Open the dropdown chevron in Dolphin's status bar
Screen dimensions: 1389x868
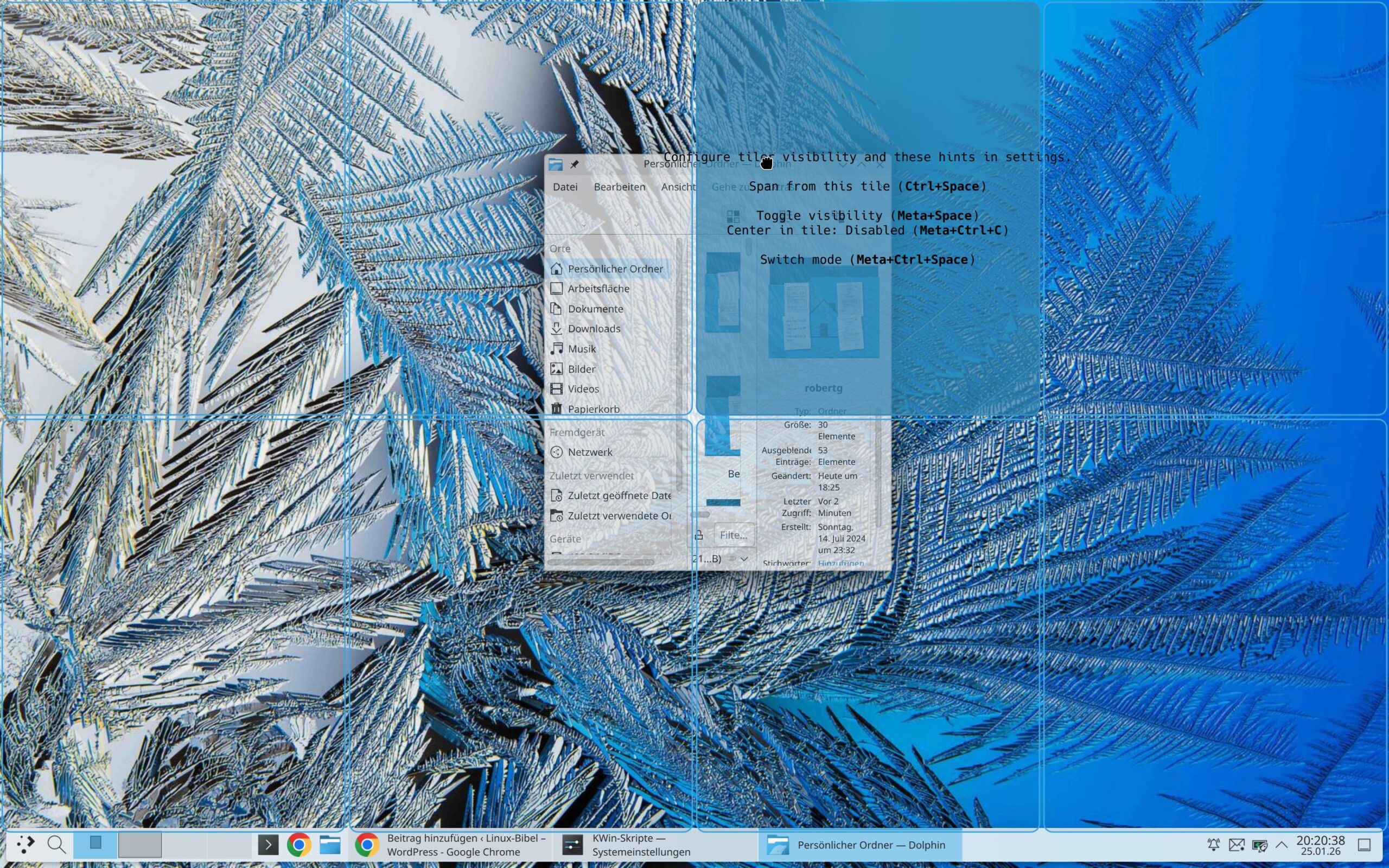tap(744, 559)
